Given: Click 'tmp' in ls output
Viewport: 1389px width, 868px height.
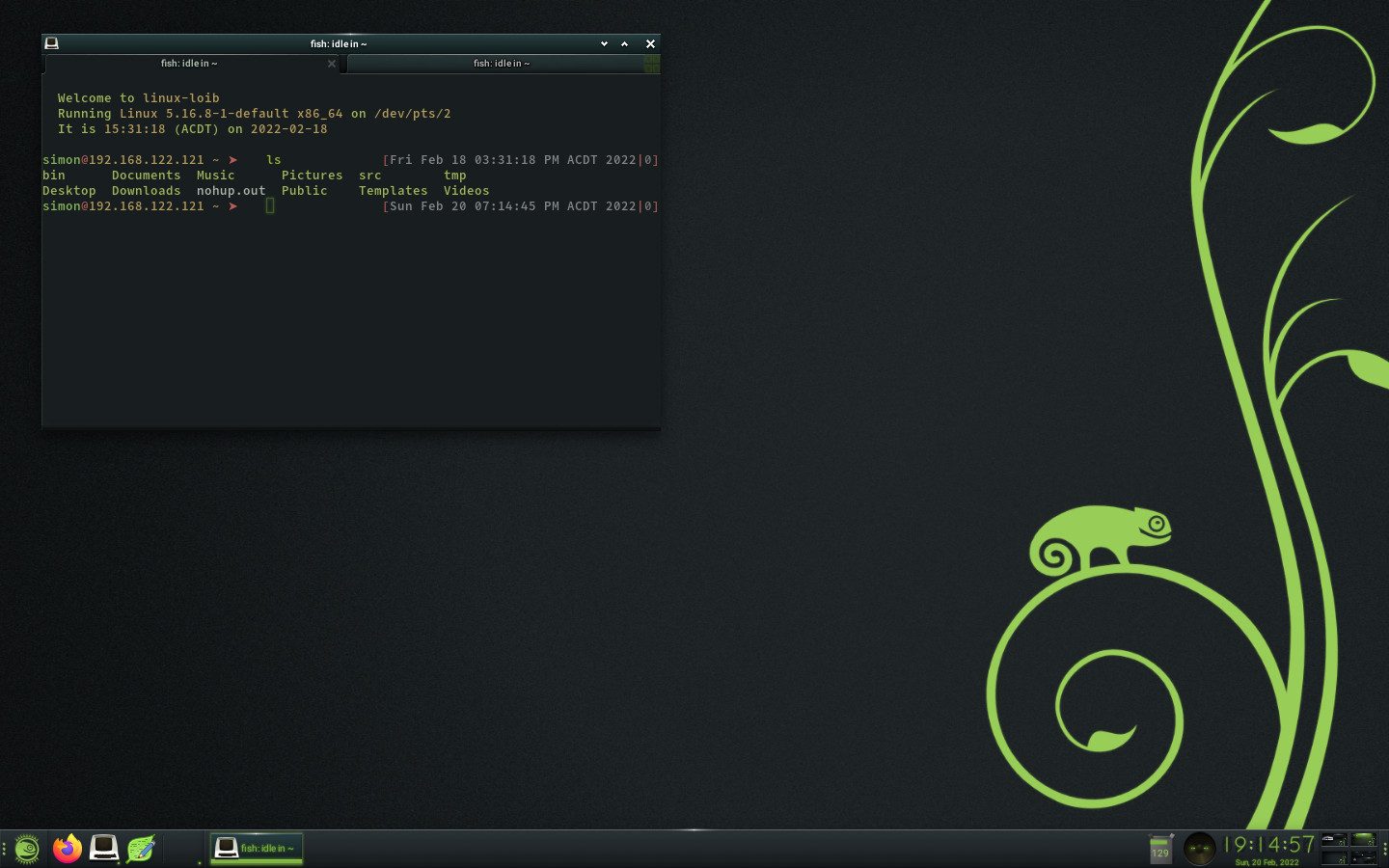Looking at the screenshot, I should pos(455,176).
